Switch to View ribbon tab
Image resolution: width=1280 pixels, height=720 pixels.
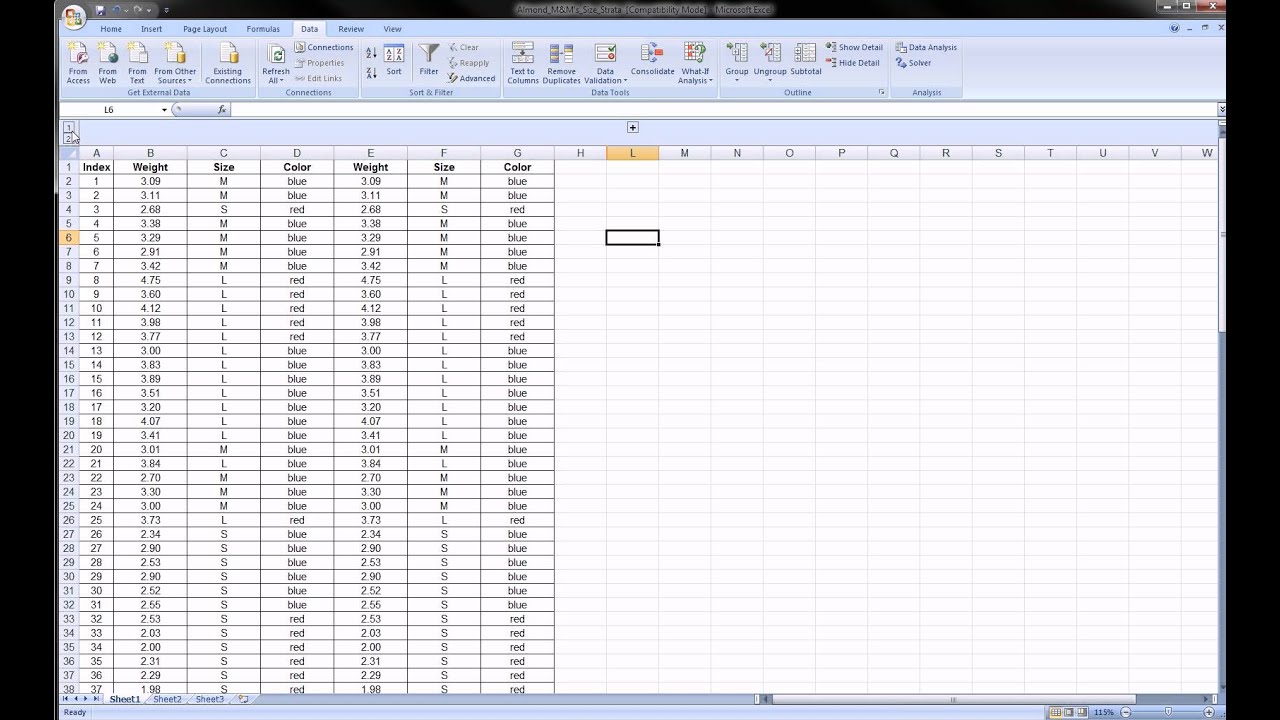point(392,29)
